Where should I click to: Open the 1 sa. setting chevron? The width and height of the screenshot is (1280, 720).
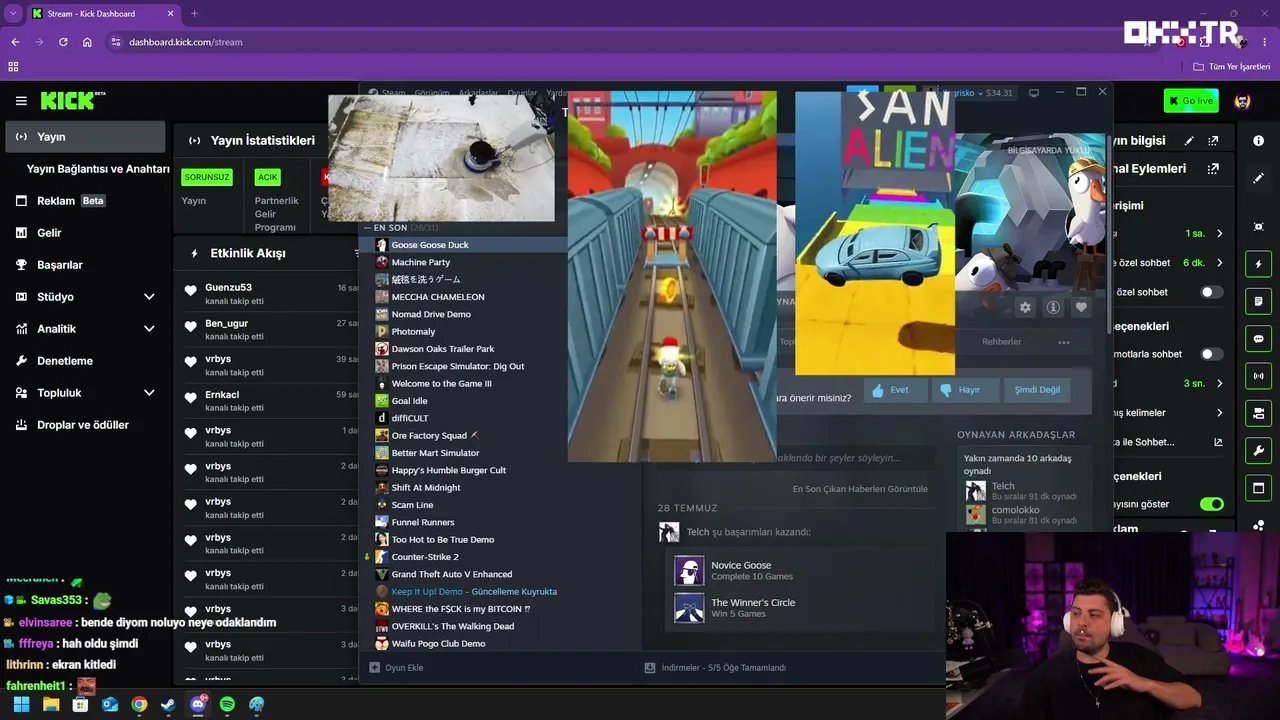[1219, 234]
